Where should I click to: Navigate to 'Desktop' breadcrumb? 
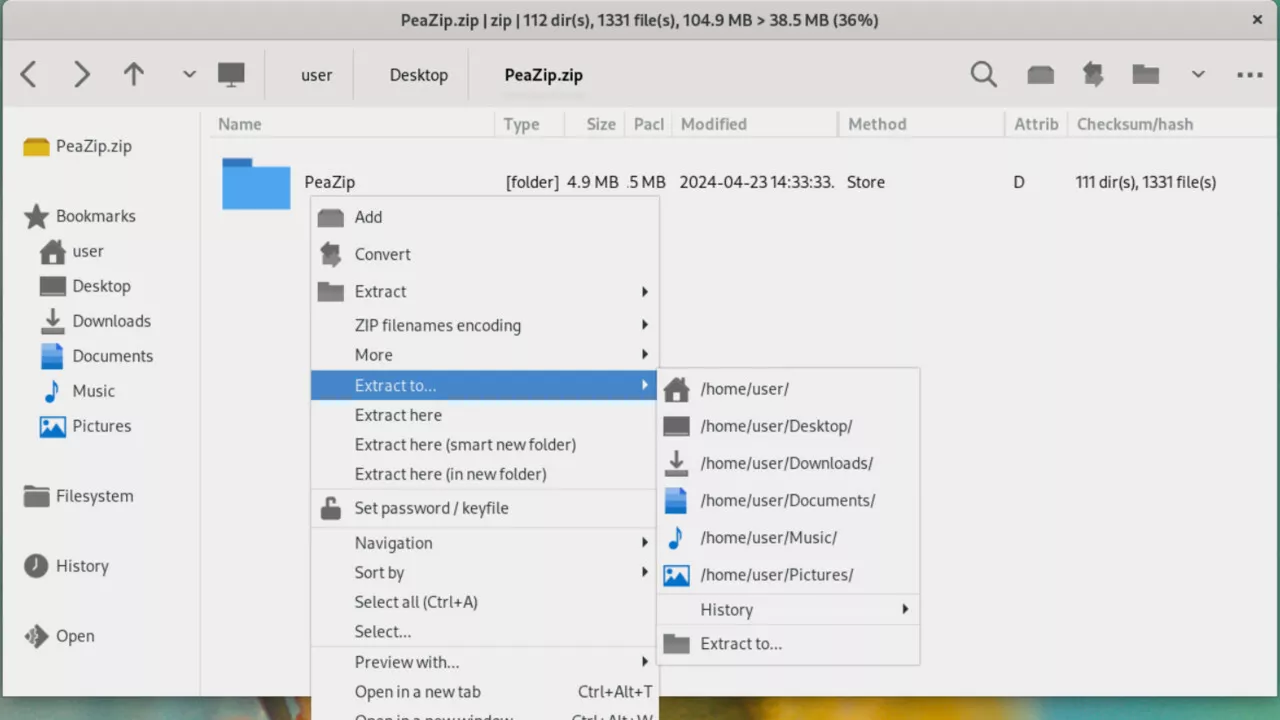[x=419, y=75]
